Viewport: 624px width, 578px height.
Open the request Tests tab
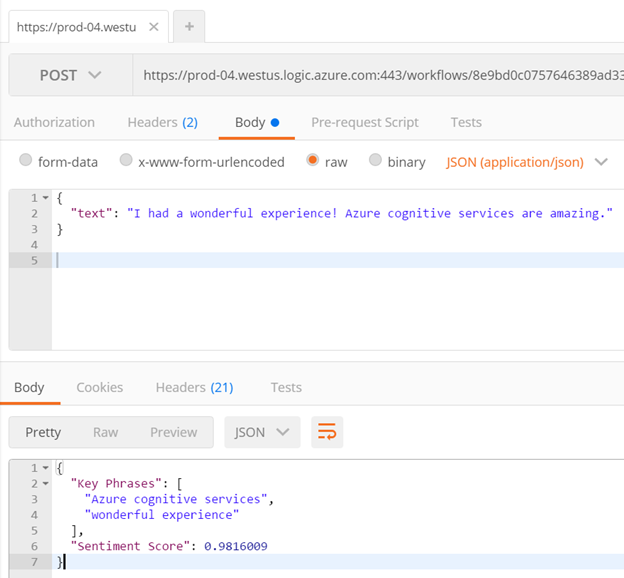pyautogui.click(x=466, y=122)
